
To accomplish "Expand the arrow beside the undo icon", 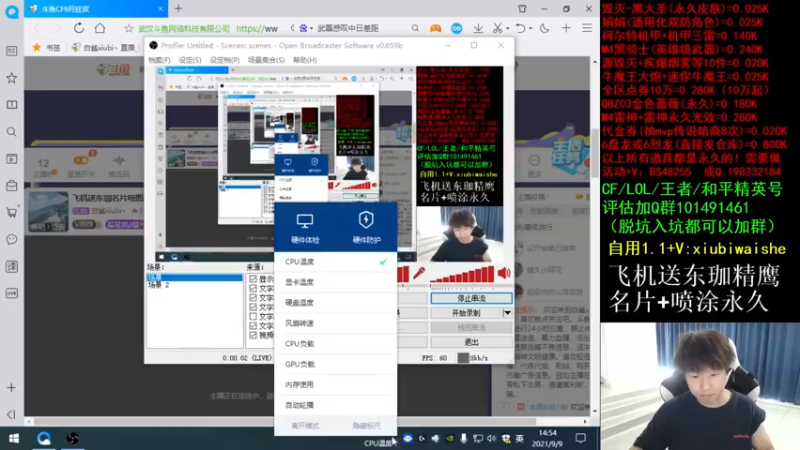I will (x=531, y=29).
